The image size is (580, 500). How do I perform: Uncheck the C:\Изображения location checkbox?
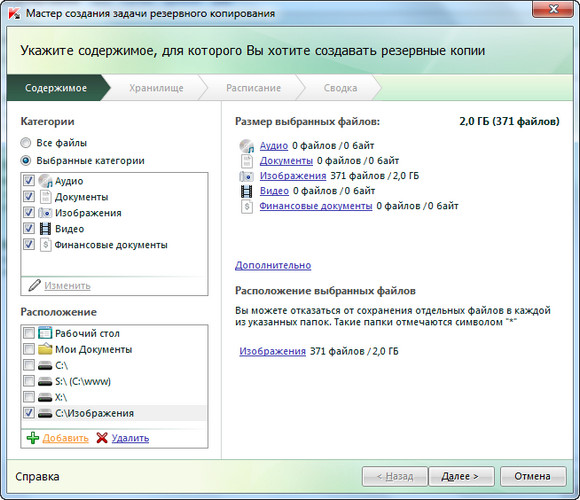[29, 412]
